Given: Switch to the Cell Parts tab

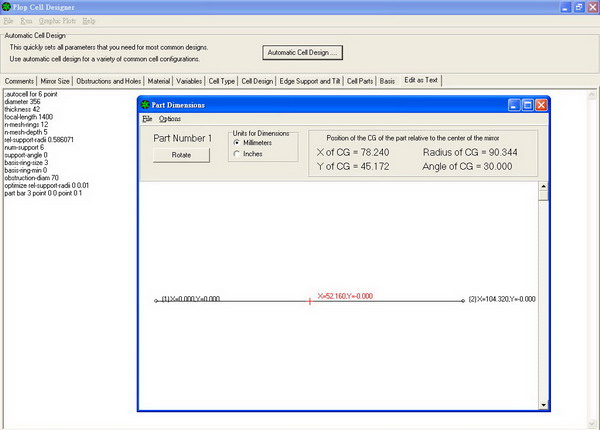Looking at the screenshot, I should pos(360,81).
